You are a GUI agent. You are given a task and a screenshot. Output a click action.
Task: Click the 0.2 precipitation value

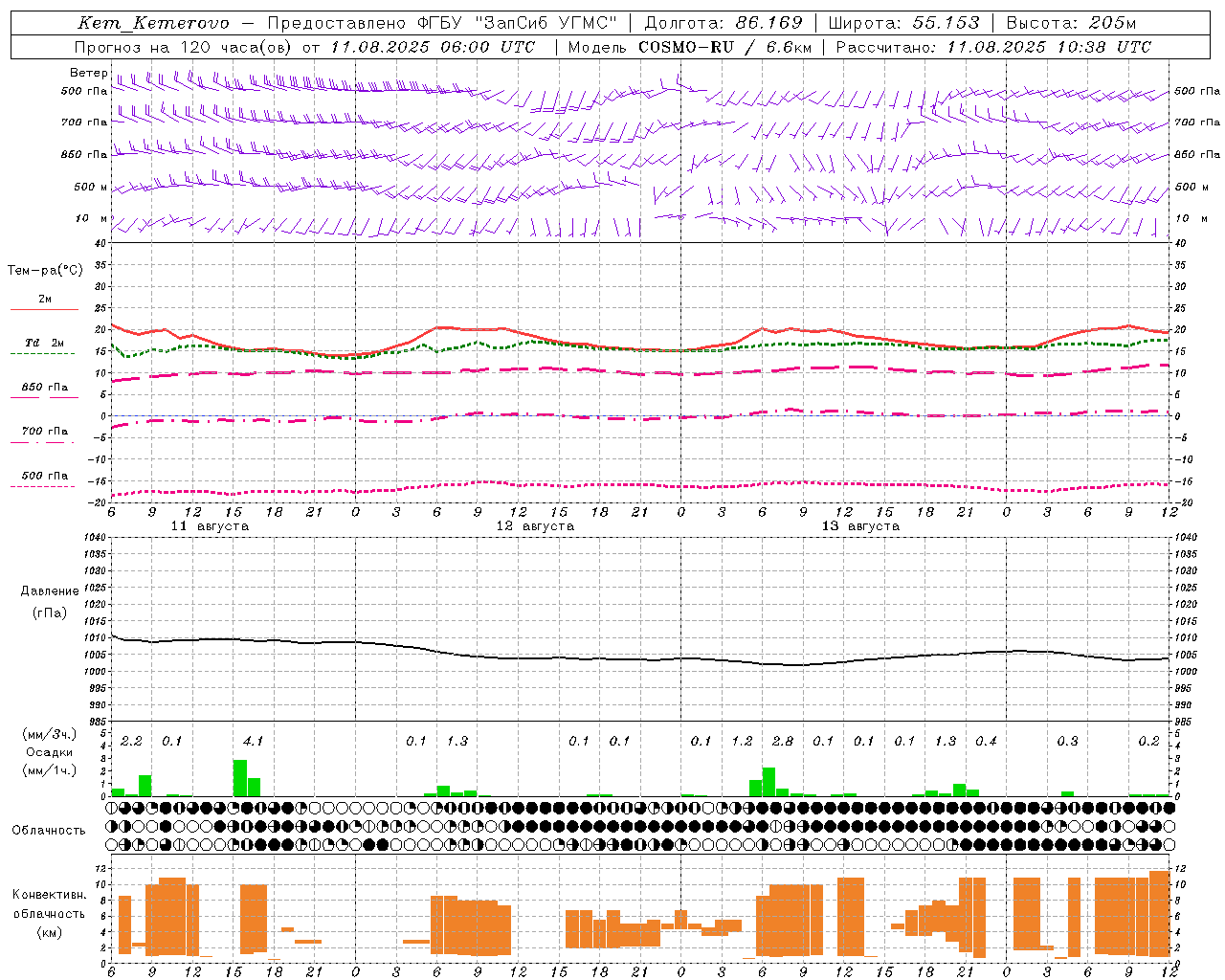pos(1148,741)
